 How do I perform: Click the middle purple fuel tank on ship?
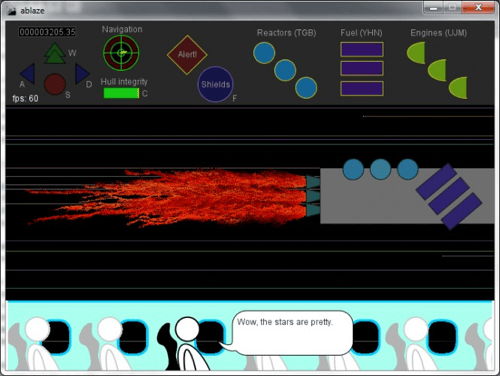[x=449, y=196]
